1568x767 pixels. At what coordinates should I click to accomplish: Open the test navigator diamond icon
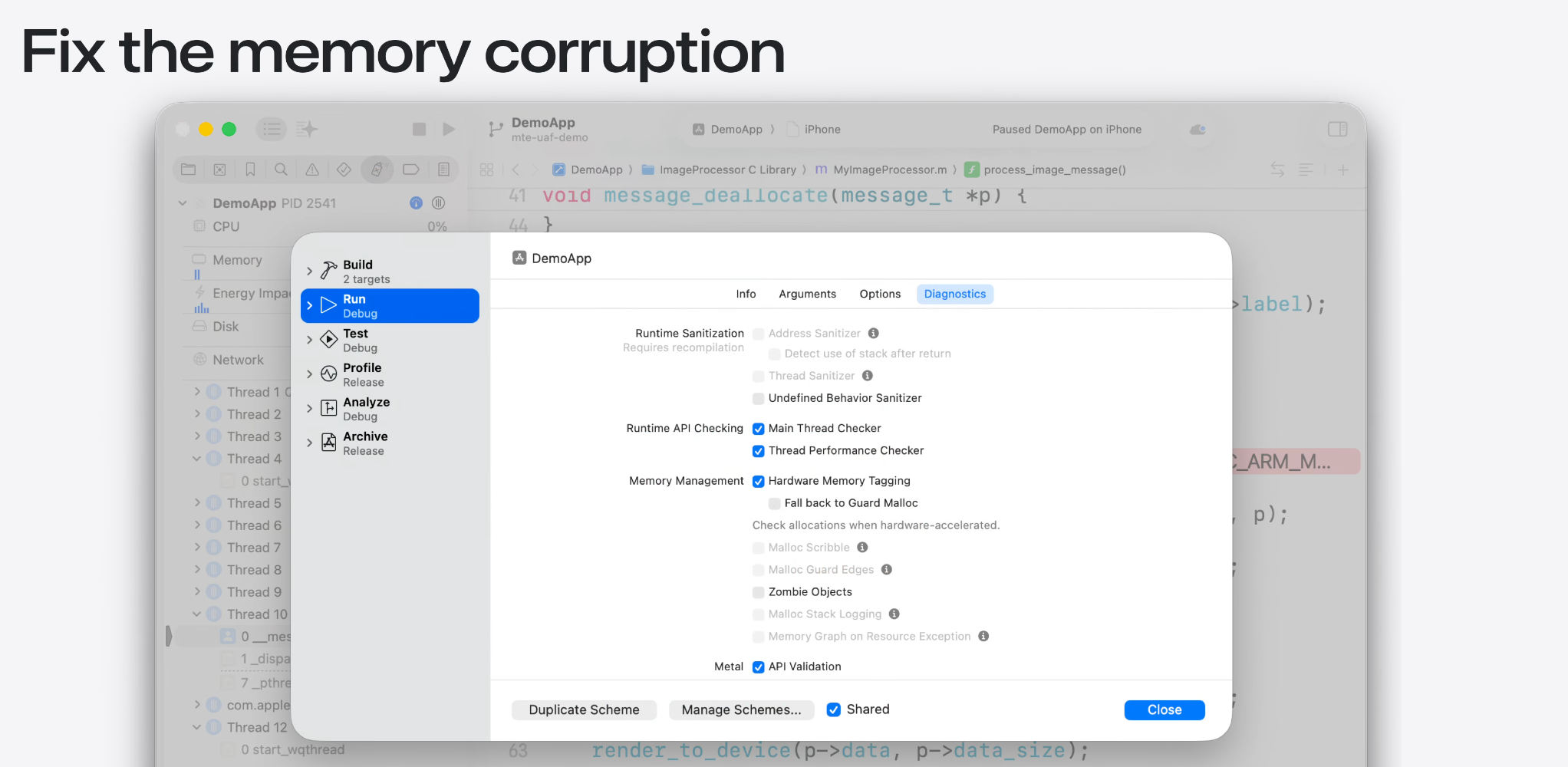point(344,170)
